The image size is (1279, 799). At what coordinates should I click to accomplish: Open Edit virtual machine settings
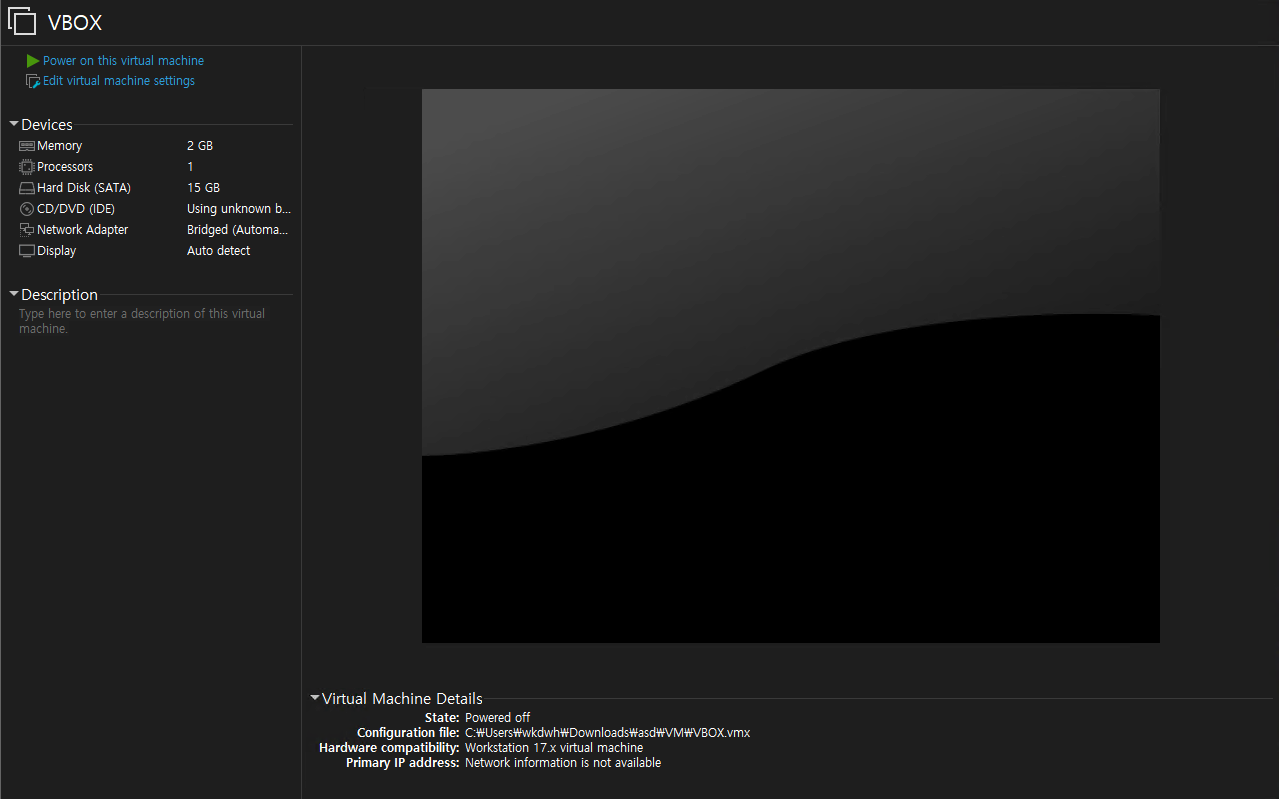pos(119,81)
